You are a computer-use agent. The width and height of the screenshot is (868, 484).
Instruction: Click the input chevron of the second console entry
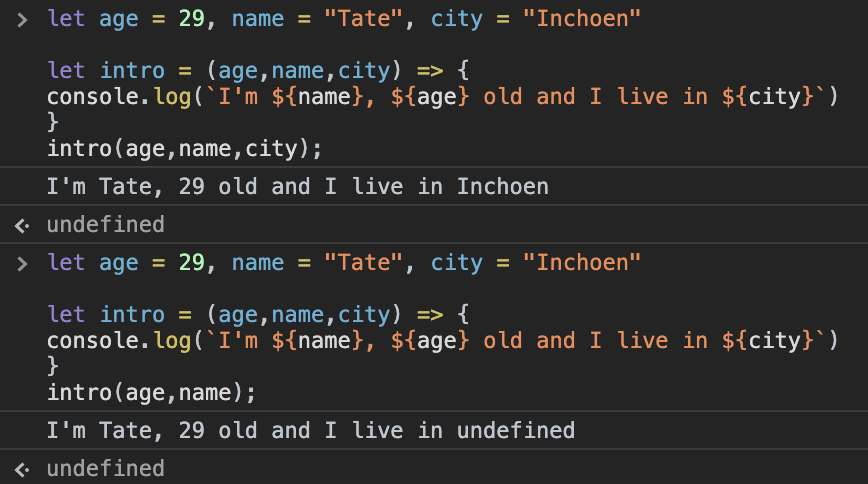(22, 264)
